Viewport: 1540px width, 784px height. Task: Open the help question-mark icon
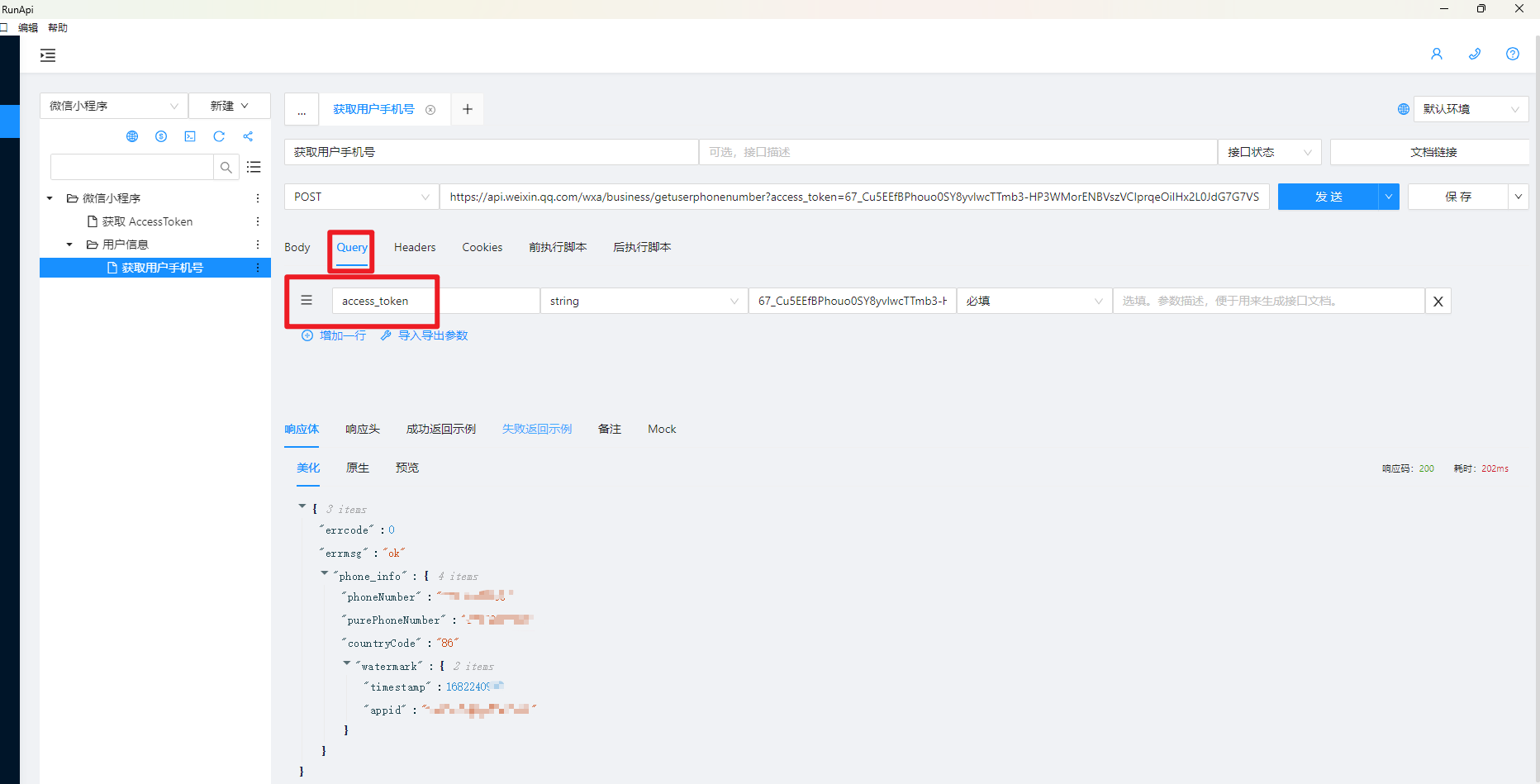(1513, 54)
